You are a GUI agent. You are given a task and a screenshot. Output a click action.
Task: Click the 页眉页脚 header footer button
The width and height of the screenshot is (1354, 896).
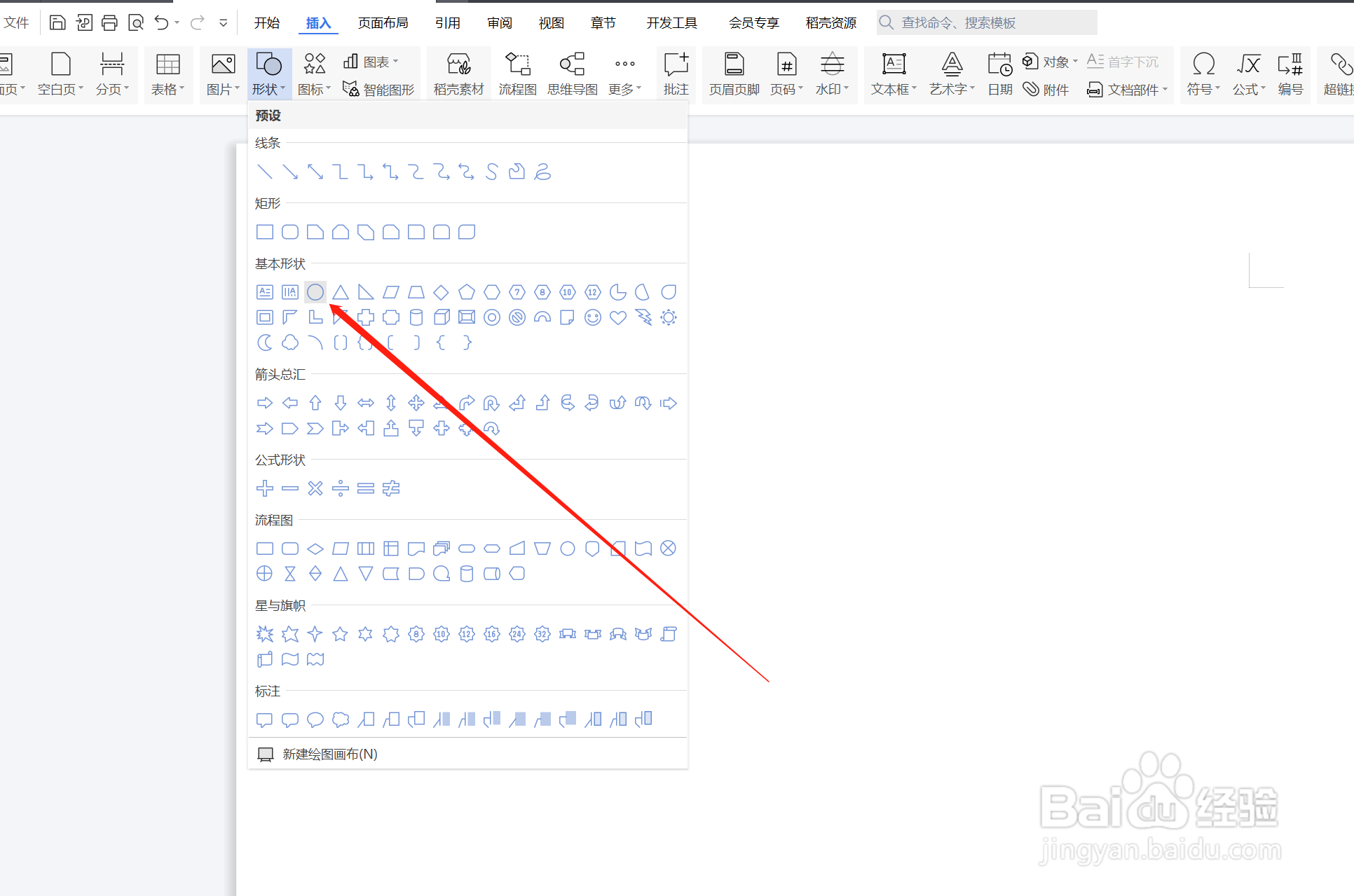[734, 74]
